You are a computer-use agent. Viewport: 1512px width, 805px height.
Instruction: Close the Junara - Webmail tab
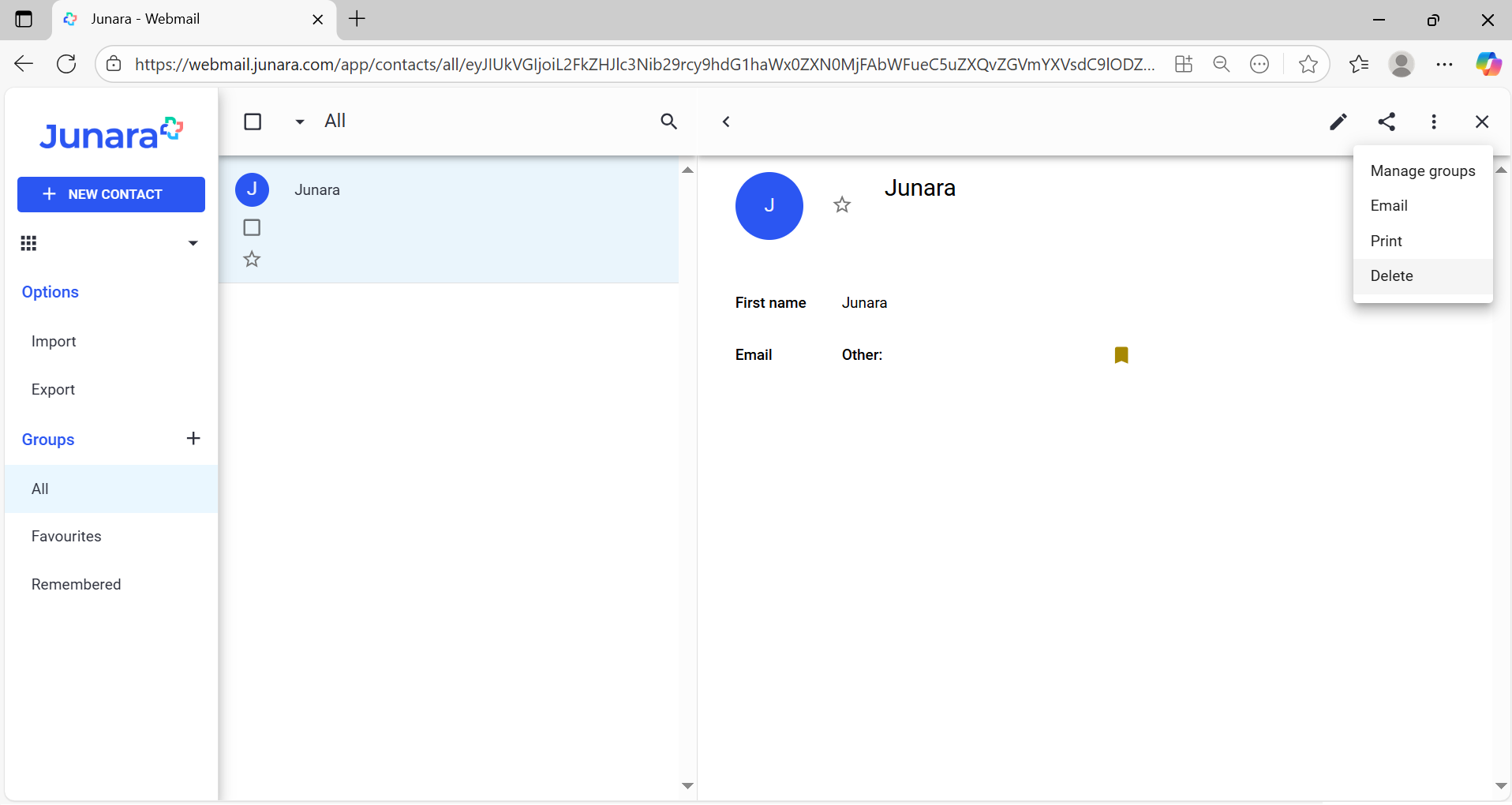tap(318, 20)
